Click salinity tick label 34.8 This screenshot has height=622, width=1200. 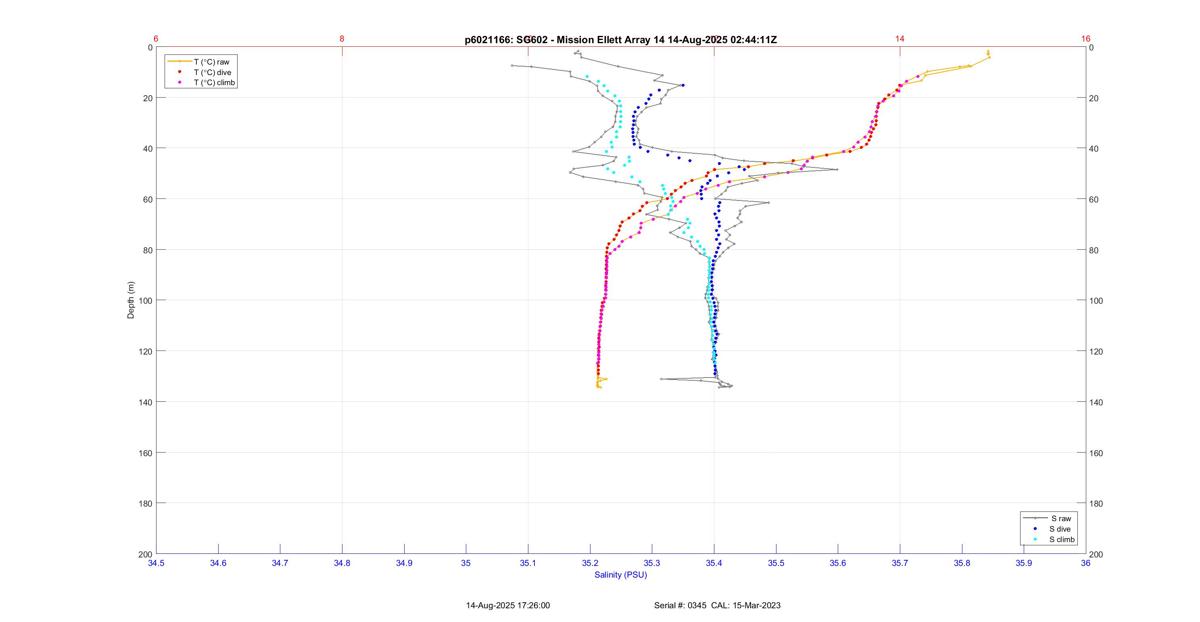342,564
